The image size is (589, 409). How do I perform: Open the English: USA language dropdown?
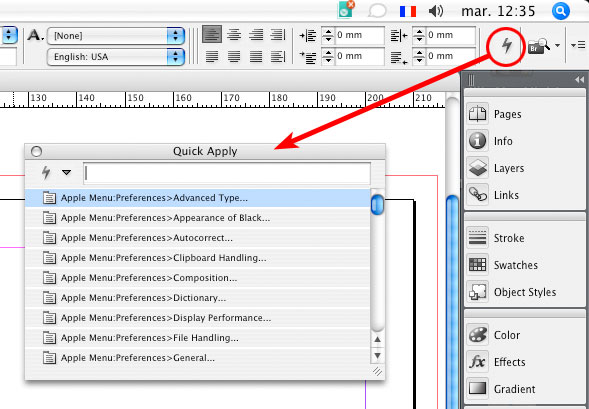point(116,57)
